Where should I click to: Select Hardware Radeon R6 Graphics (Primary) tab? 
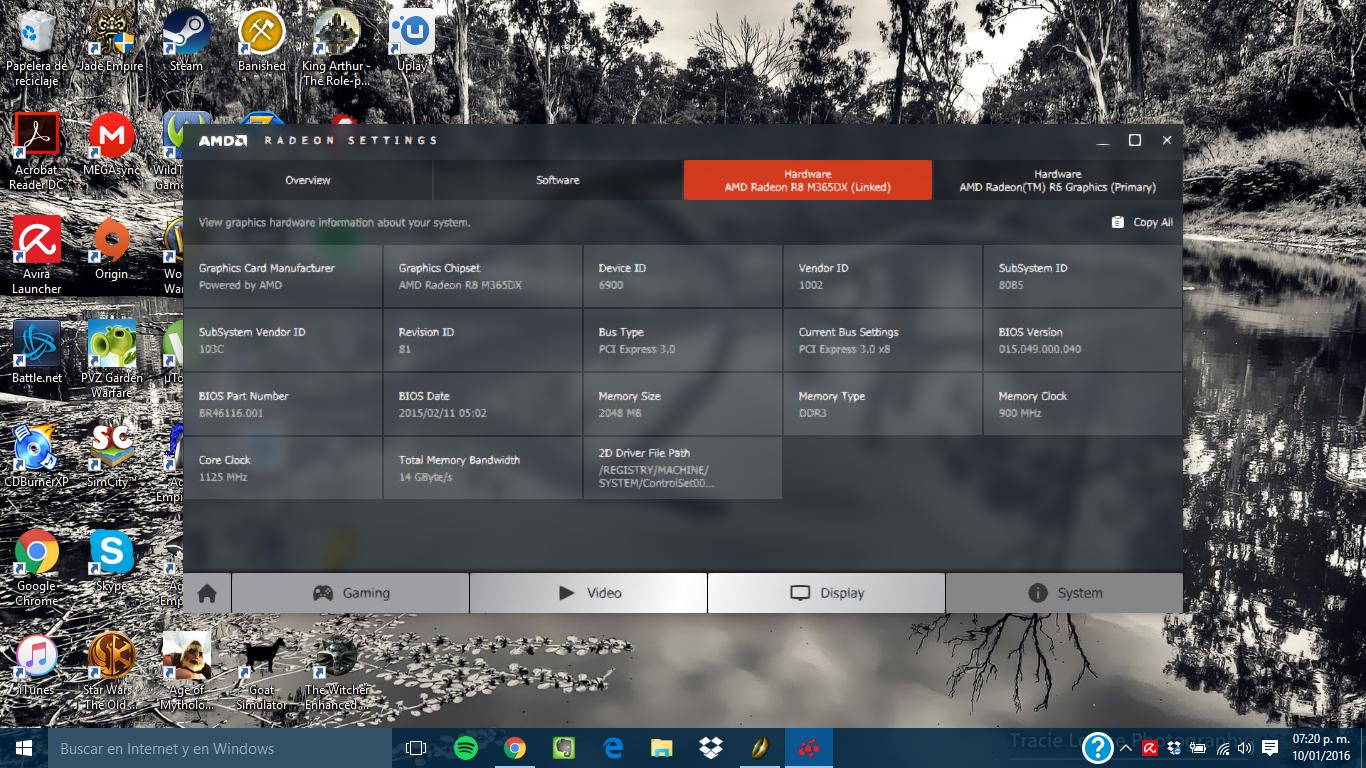[x=1058, y=180]
